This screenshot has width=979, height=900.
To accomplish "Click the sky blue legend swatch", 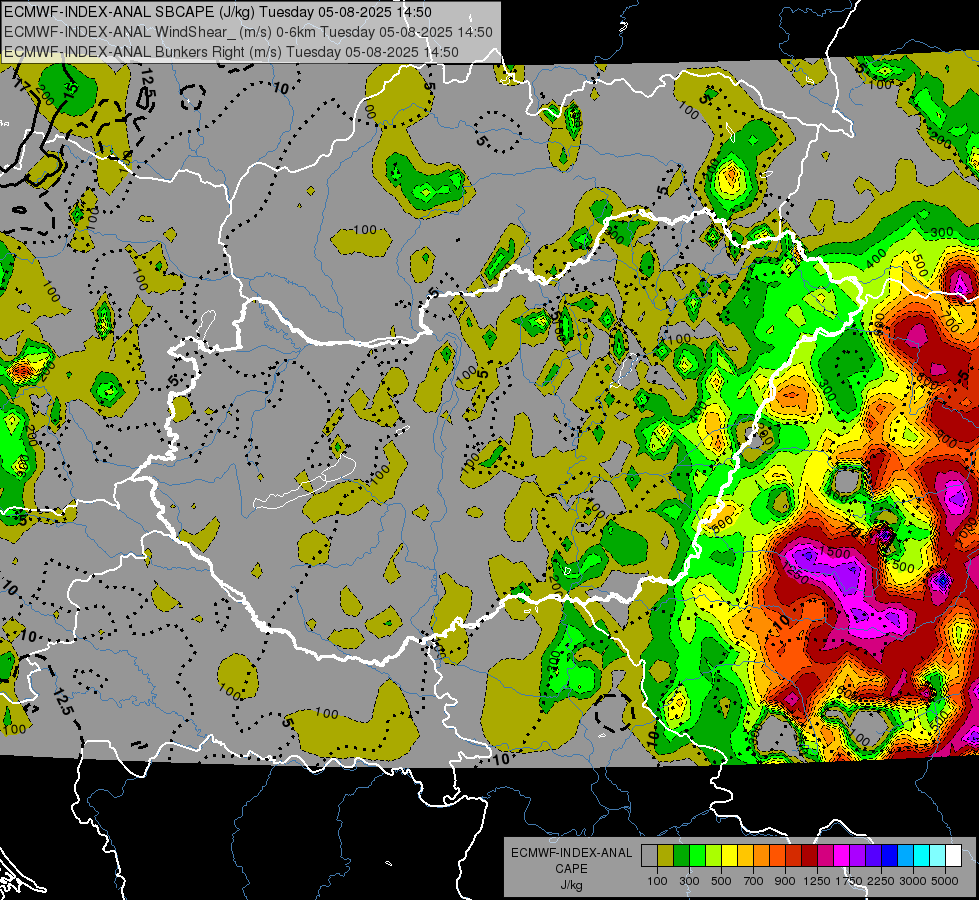I will (905, 856).
